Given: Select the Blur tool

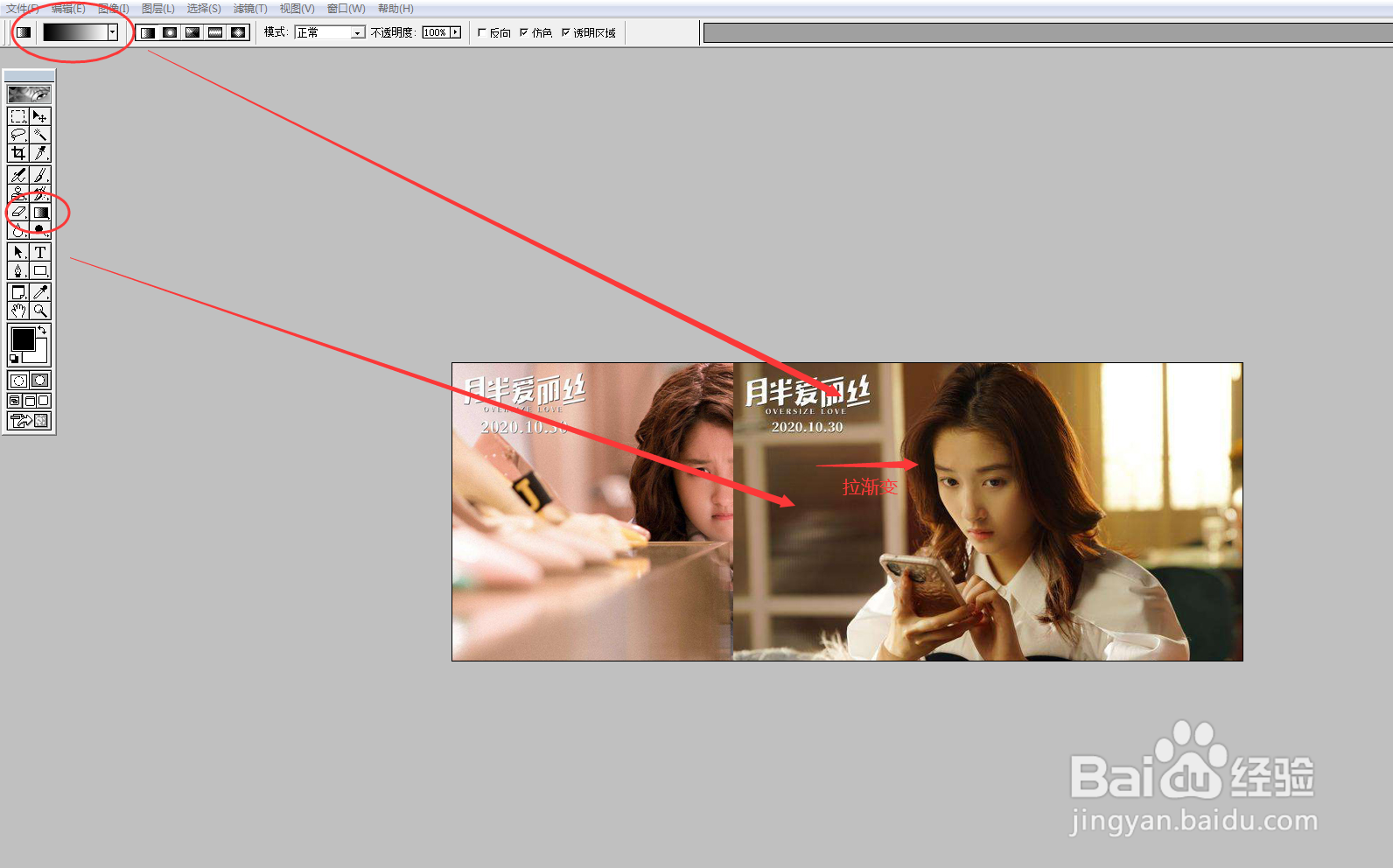Looking at the screenshot, I should coord(18,230).
